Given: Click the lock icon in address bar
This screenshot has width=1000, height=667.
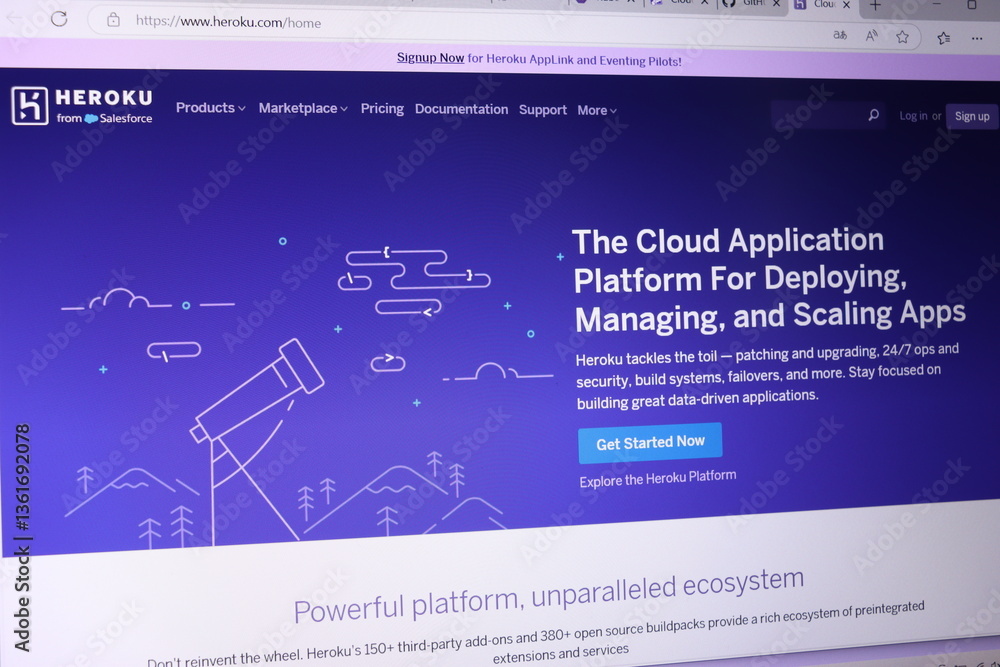Looking at the screenshot, I should [x=114, y=20].
